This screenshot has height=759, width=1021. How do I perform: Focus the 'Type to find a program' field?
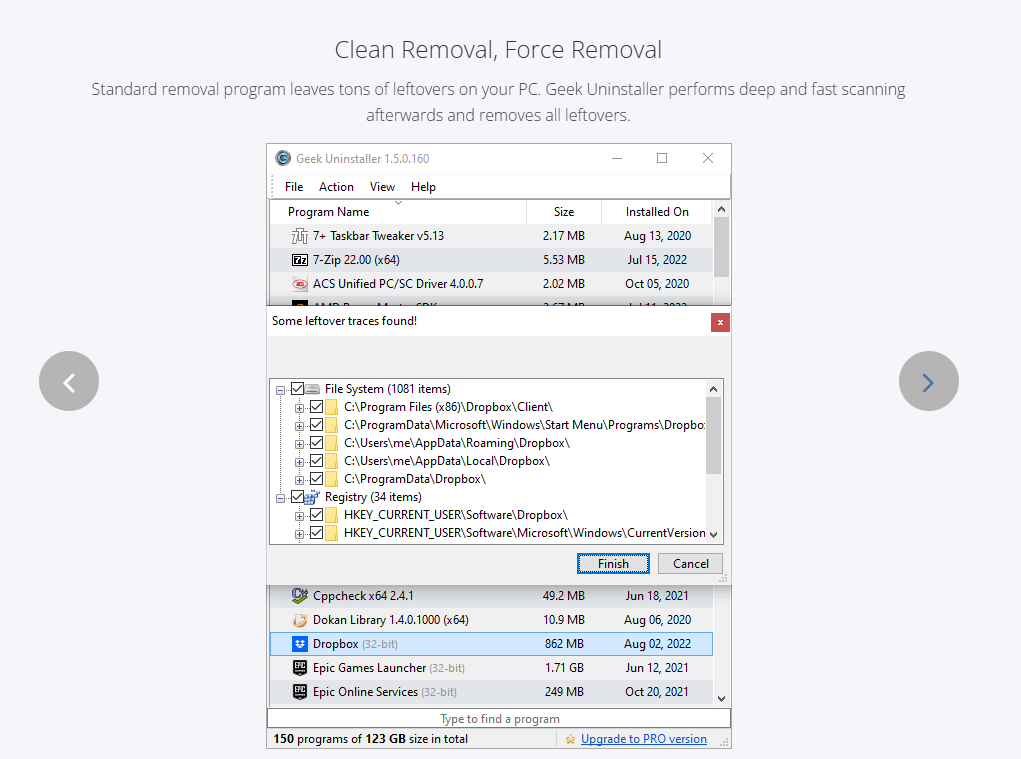point(499,719)
